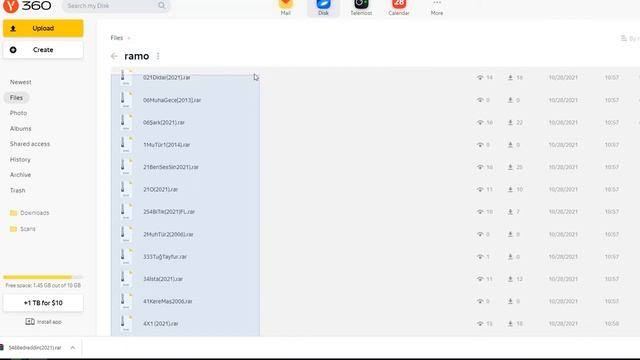The height and width of the screenshot is (360, 640).
Task: Open Photo section in sidebar
Action: [x=18, y=113]
